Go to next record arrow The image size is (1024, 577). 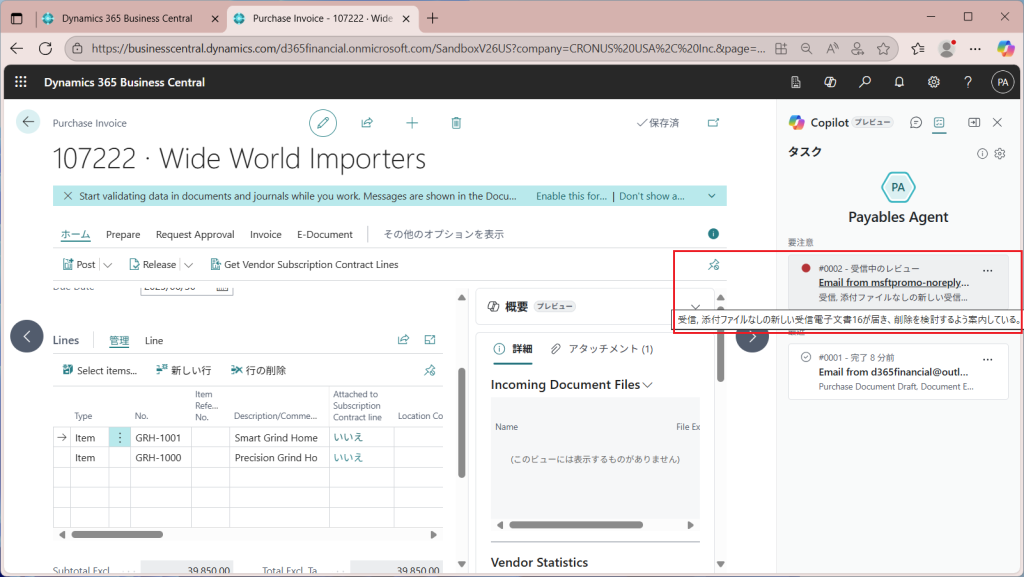752,336
